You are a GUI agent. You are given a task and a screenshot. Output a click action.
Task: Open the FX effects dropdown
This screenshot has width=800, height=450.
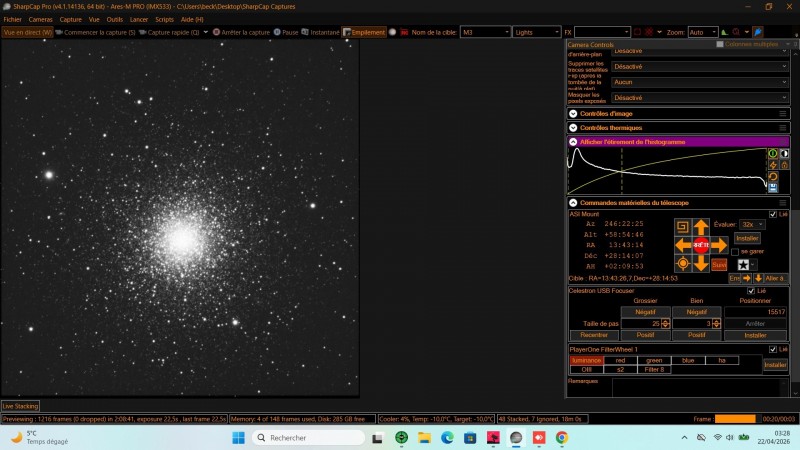coord(603,32)
